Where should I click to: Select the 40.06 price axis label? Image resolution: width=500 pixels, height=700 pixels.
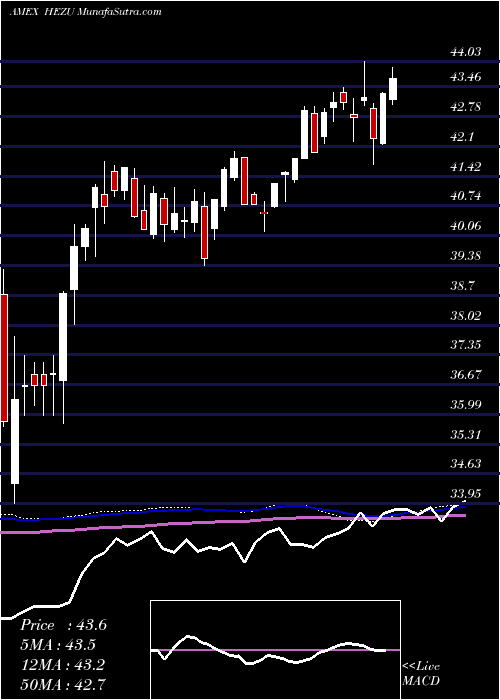point(466,226)
